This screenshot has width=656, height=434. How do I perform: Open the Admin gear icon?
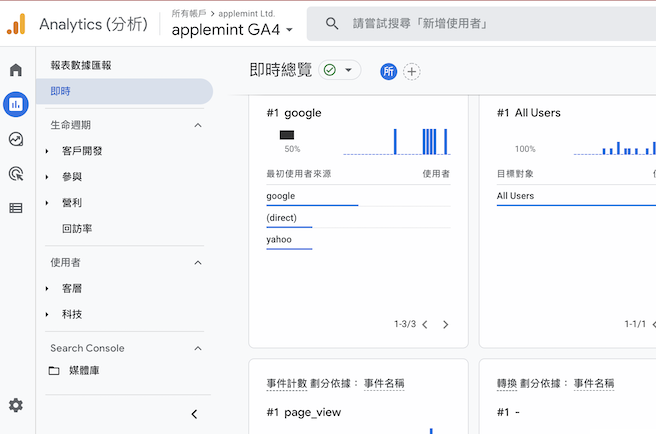16,405
